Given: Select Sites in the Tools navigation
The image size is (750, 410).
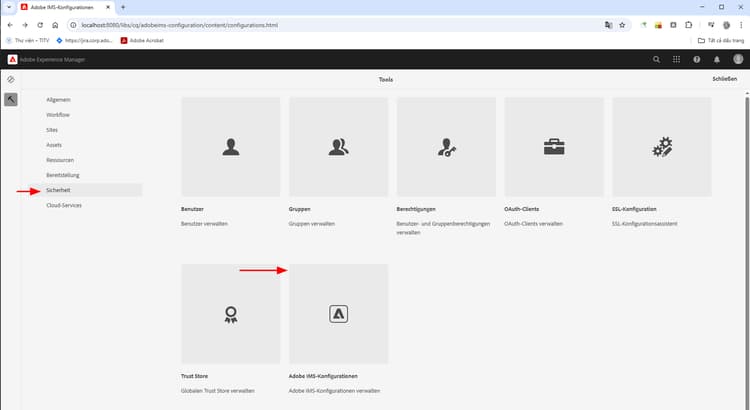Looking at the screenshot, I should click(52, 130).
